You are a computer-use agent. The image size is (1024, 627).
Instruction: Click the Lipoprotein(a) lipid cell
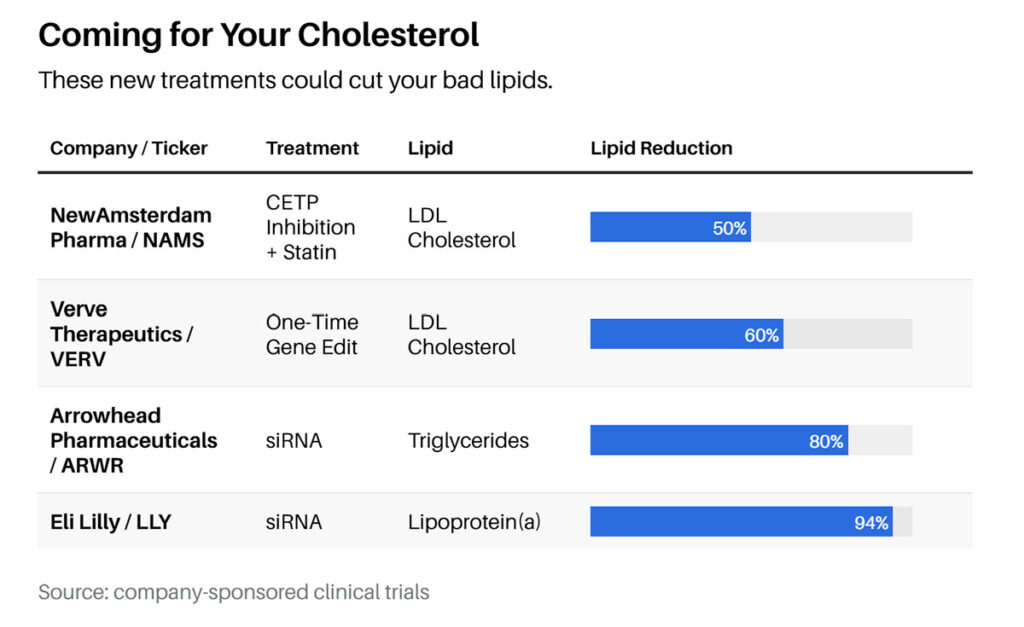[474, 521]
